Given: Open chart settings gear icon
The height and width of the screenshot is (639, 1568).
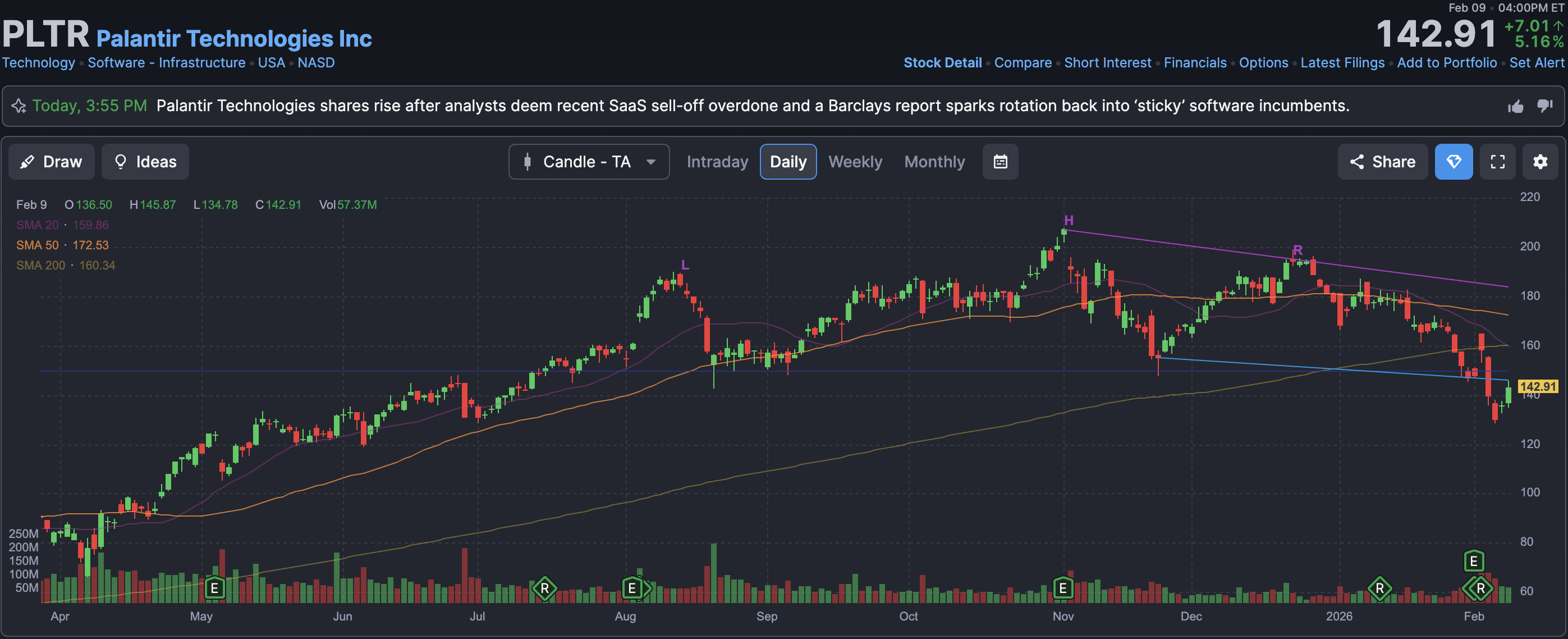Looking at the screenshot, I should [1540, 161].
